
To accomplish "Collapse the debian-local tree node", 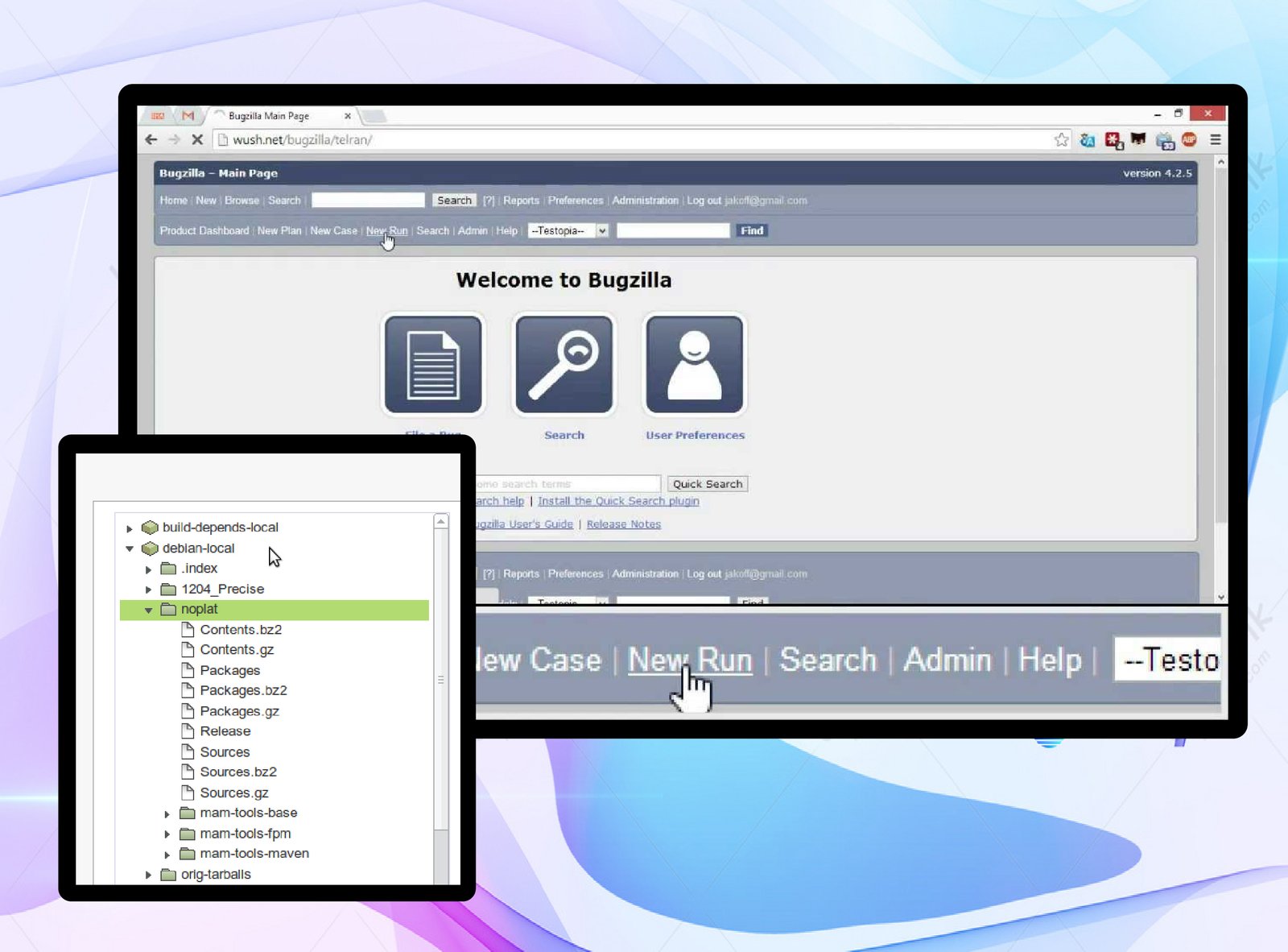I will (130, 548).
